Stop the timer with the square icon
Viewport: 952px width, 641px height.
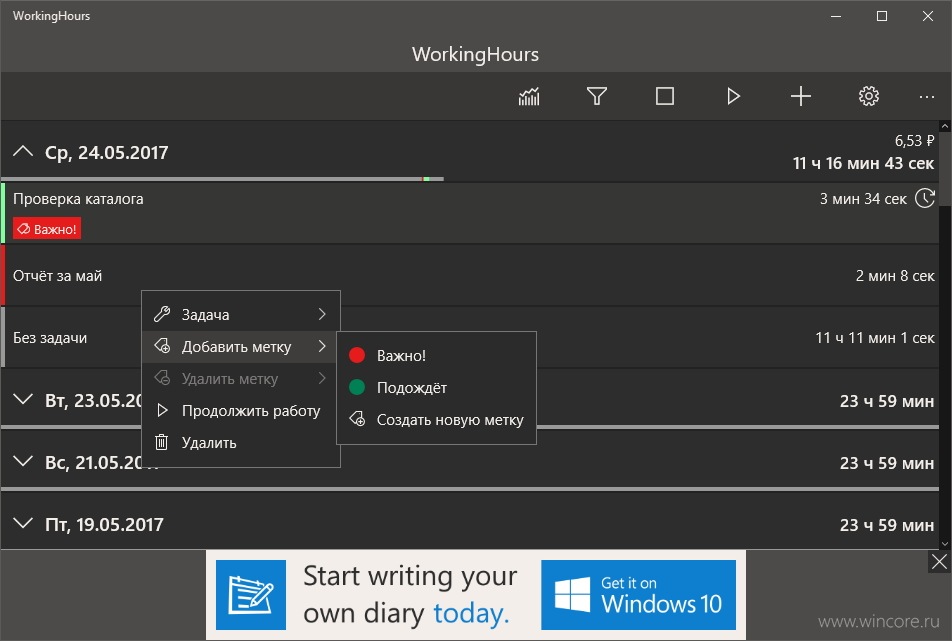pos(665,96)
